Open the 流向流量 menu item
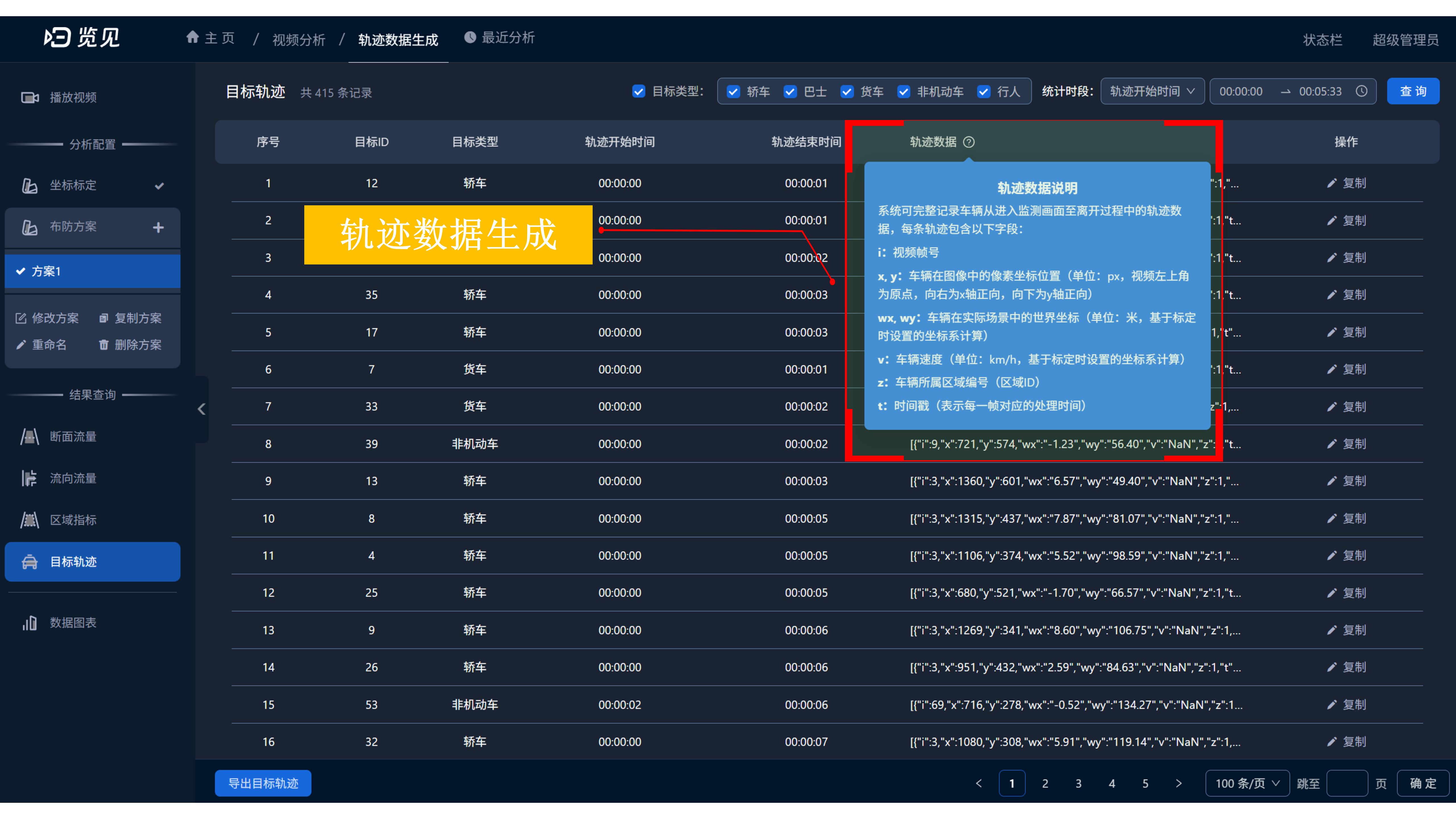 tap(73, 478)
